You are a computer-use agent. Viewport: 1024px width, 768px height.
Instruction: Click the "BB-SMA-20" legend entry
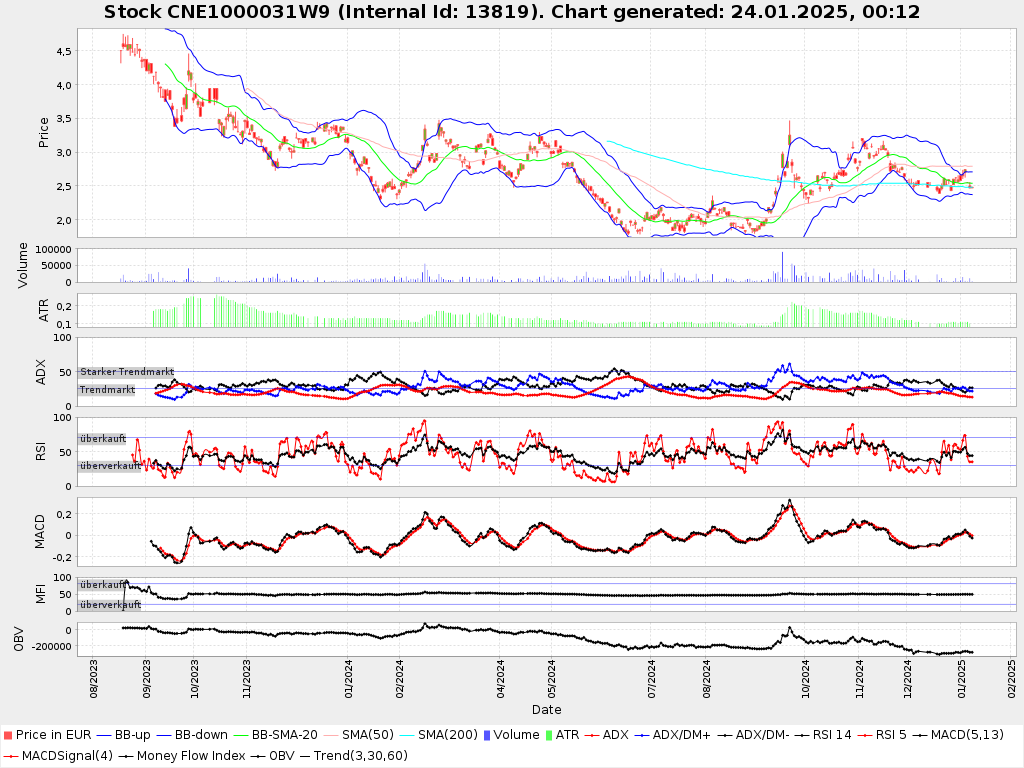pyautogui.click(x=285, y=735)
